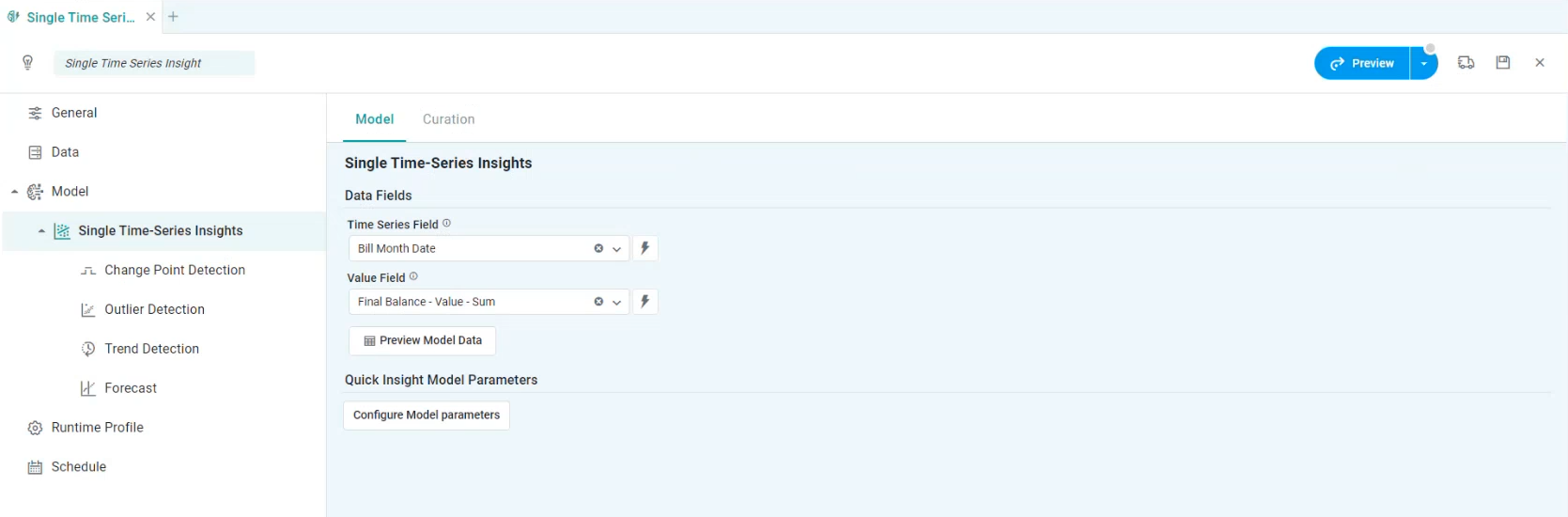Click the Preview Model Data button
The height and width of the screenshot is (517, 1568).
click(422, 340)
